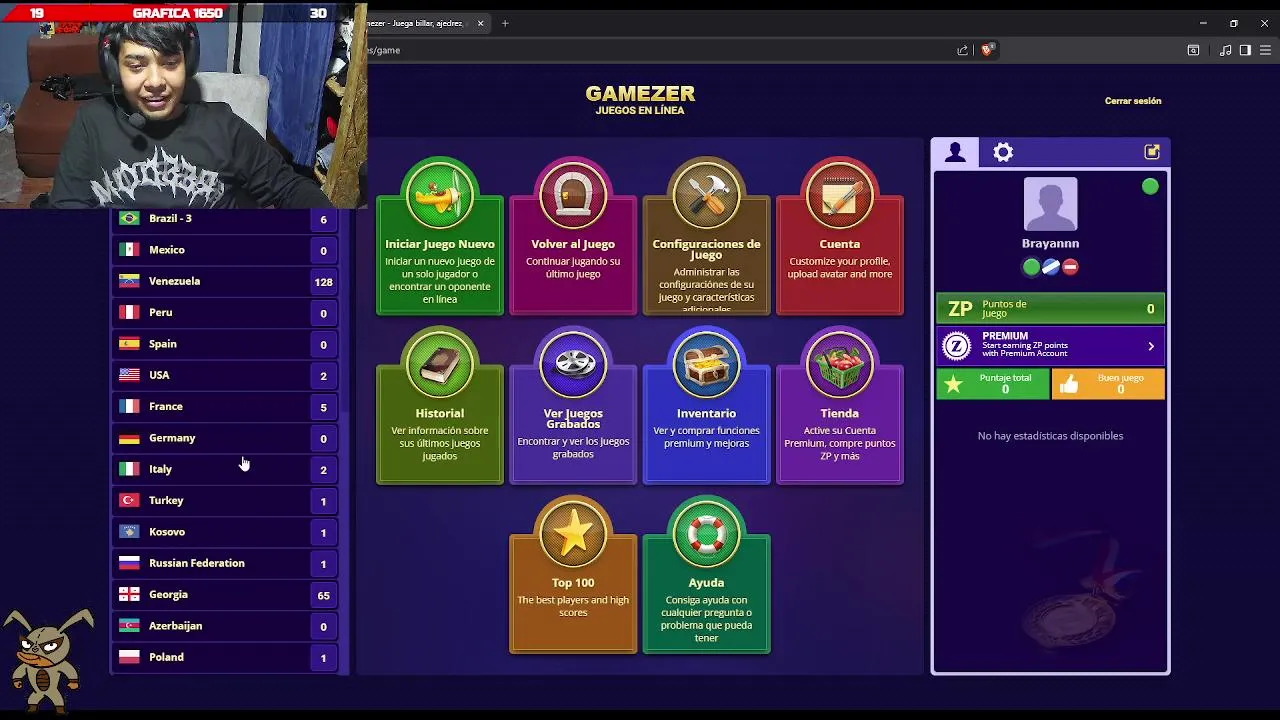Select the Russian Federation server row
1280x720 pixels.
click(225, 563)
